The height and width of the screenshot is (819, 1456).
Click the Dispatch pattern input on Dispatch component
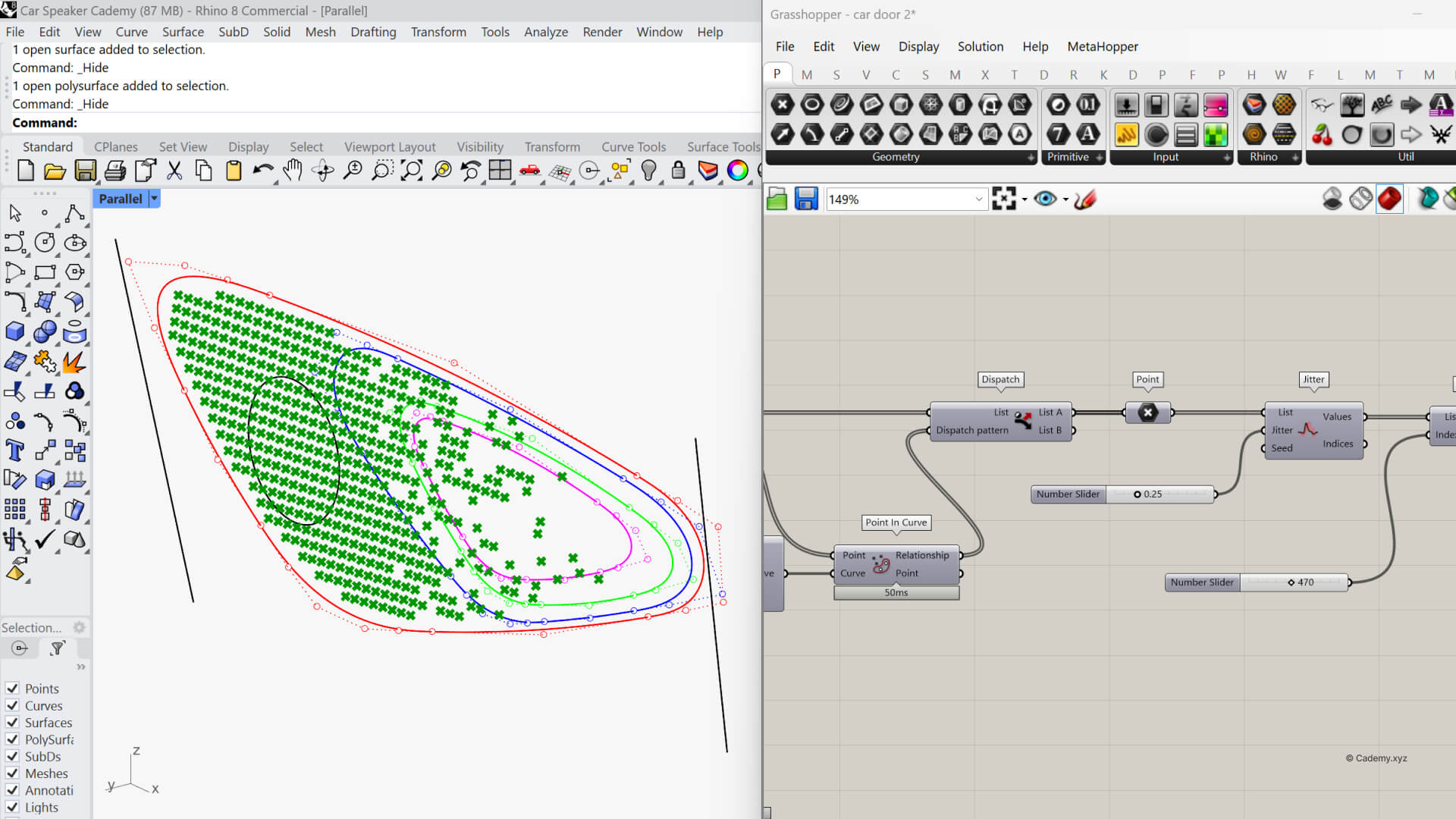(972, 430)
